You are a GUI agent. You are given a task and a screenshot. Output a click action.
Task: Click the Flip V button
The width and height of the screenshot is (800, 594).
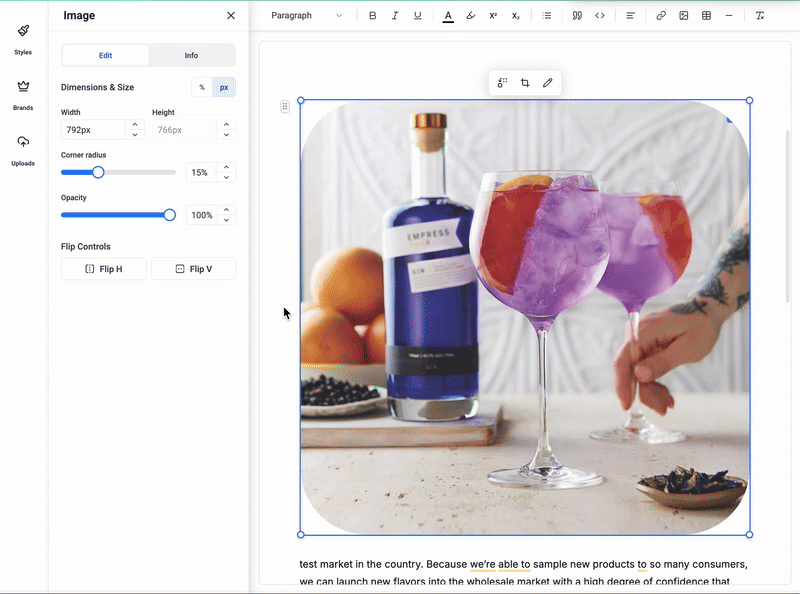click(193, 269)
